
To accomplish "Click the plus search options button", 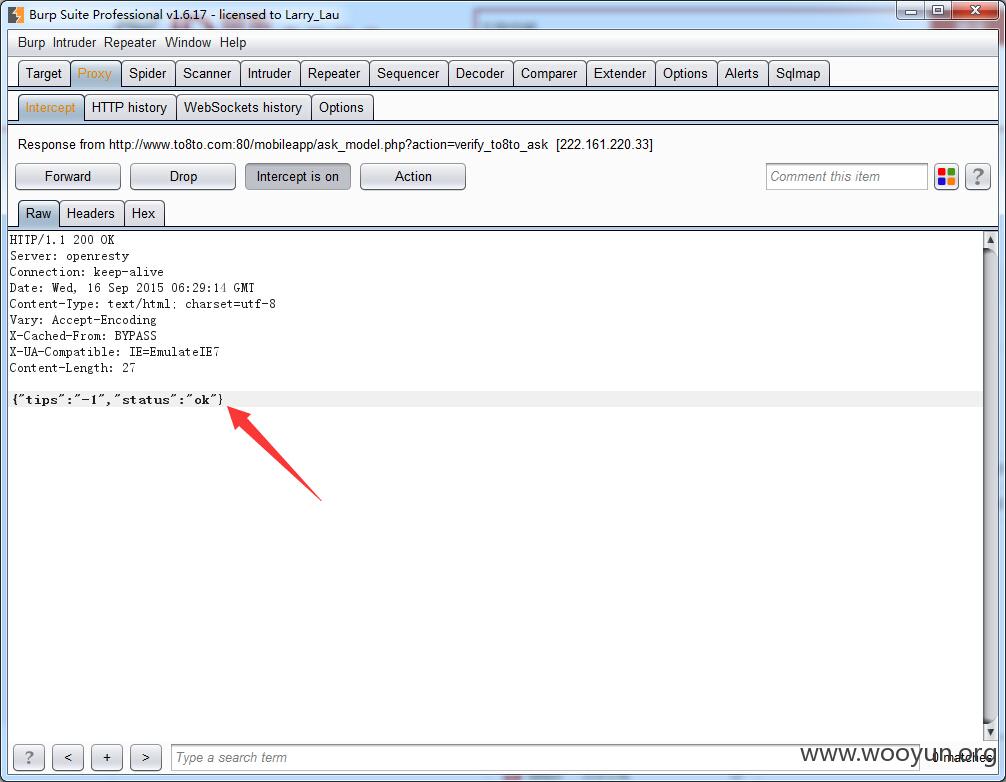I will tap(107, 758).
